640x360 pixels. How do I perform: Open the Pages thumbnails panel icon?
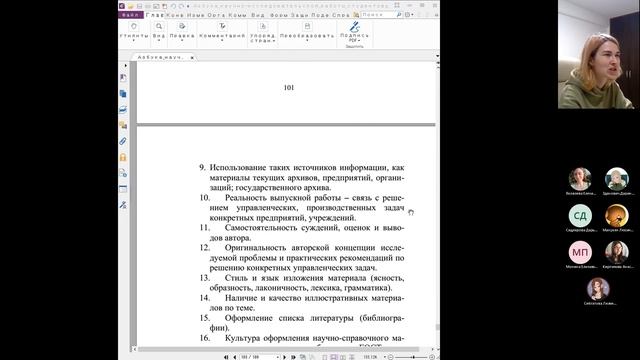(x=123, y=93)
